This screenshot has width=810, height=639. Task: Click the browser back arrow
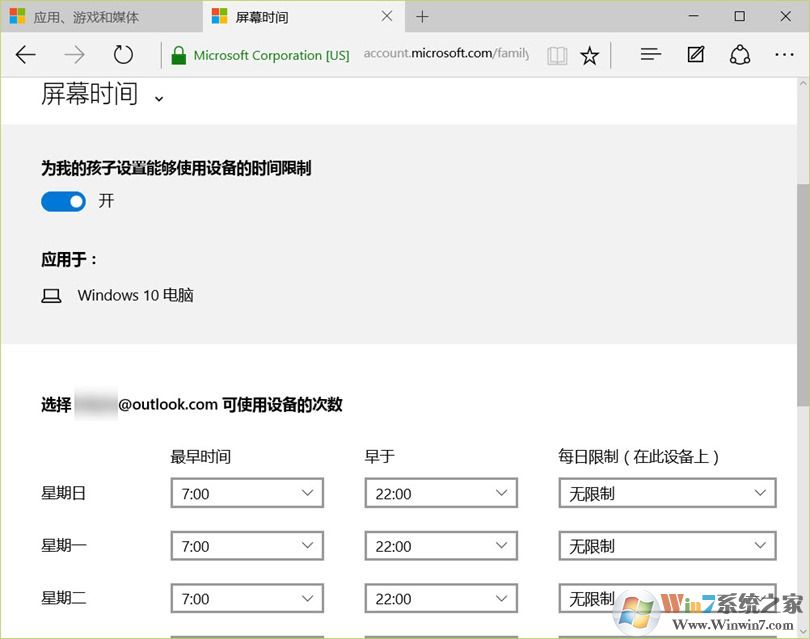26,55
